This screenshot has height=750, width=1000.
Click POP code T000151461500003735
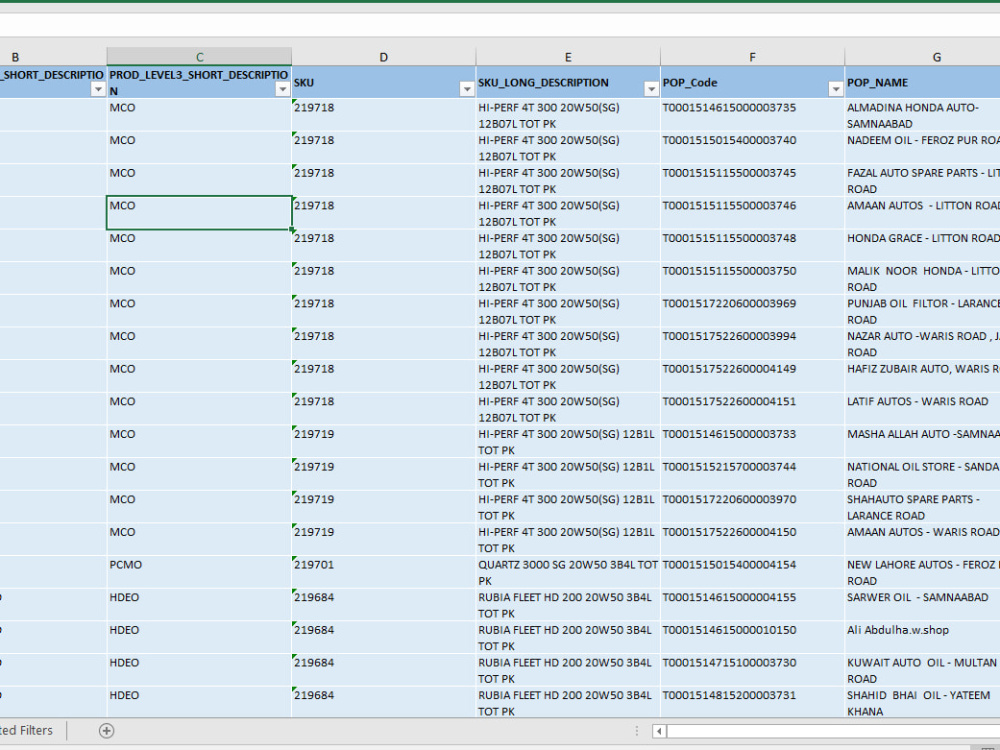(x=752, y=115)
